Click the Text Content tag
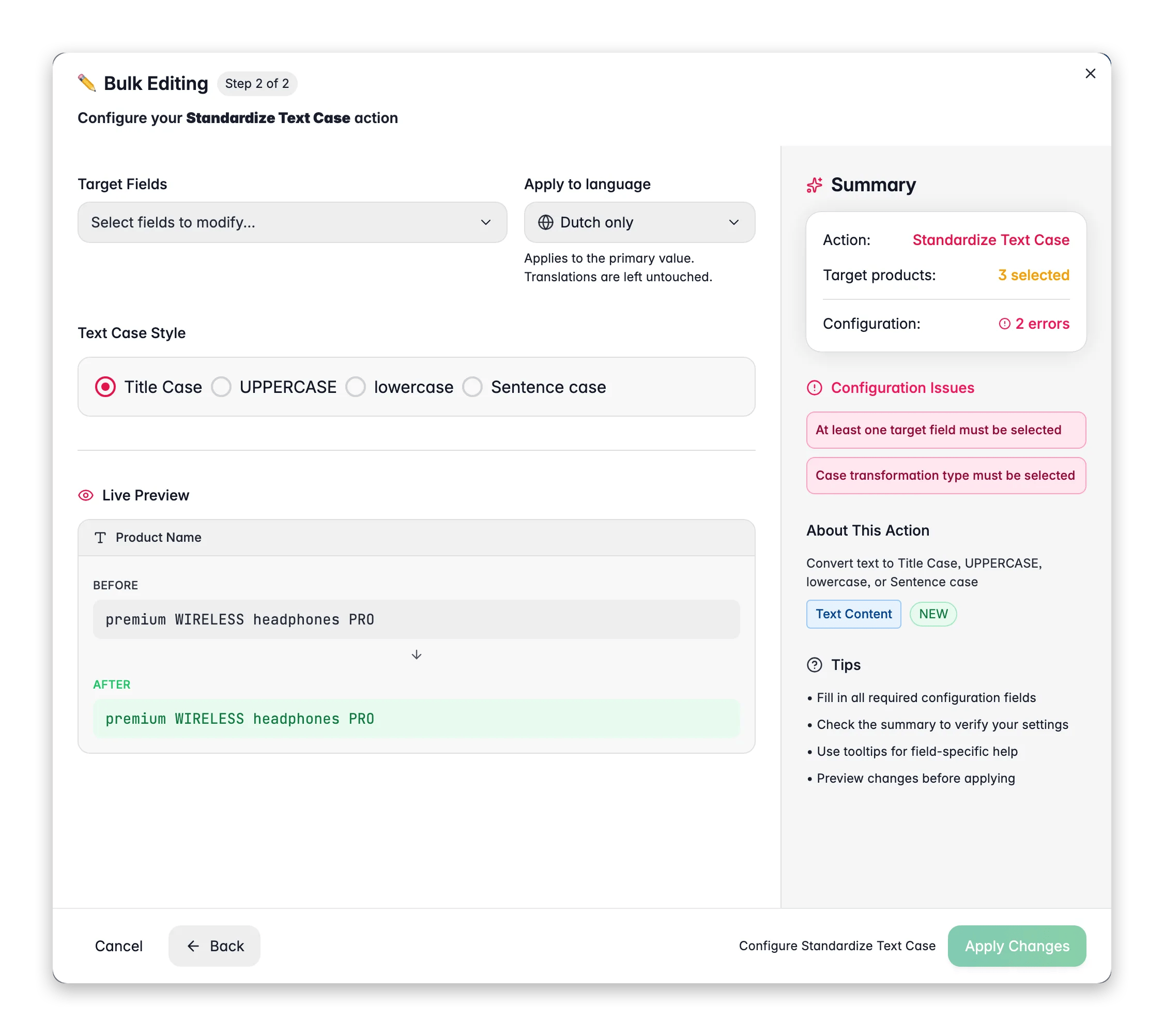Viewport: 1164px width, 1036px height. pyautogui.click(x=854, y=614)
